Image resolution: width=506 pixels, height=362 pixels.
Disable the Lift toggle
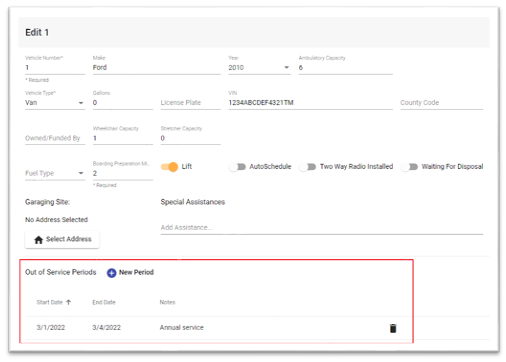click(x=169, y=167)
